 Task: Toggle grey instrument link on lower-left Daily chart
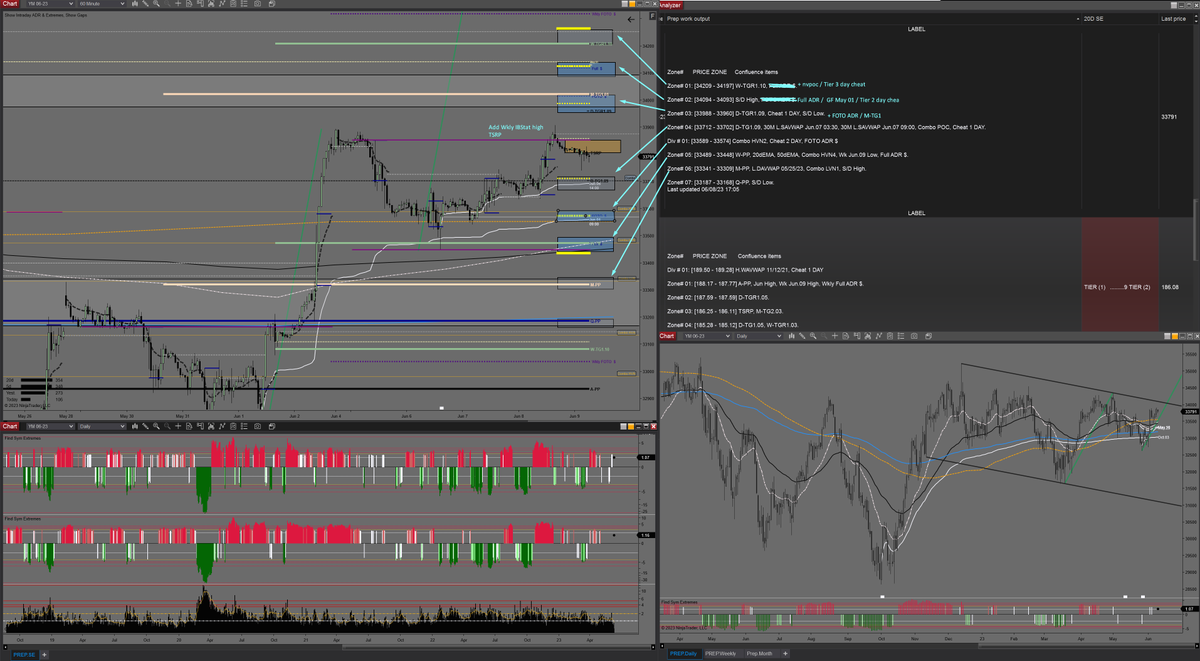click(x=623, y=426)
